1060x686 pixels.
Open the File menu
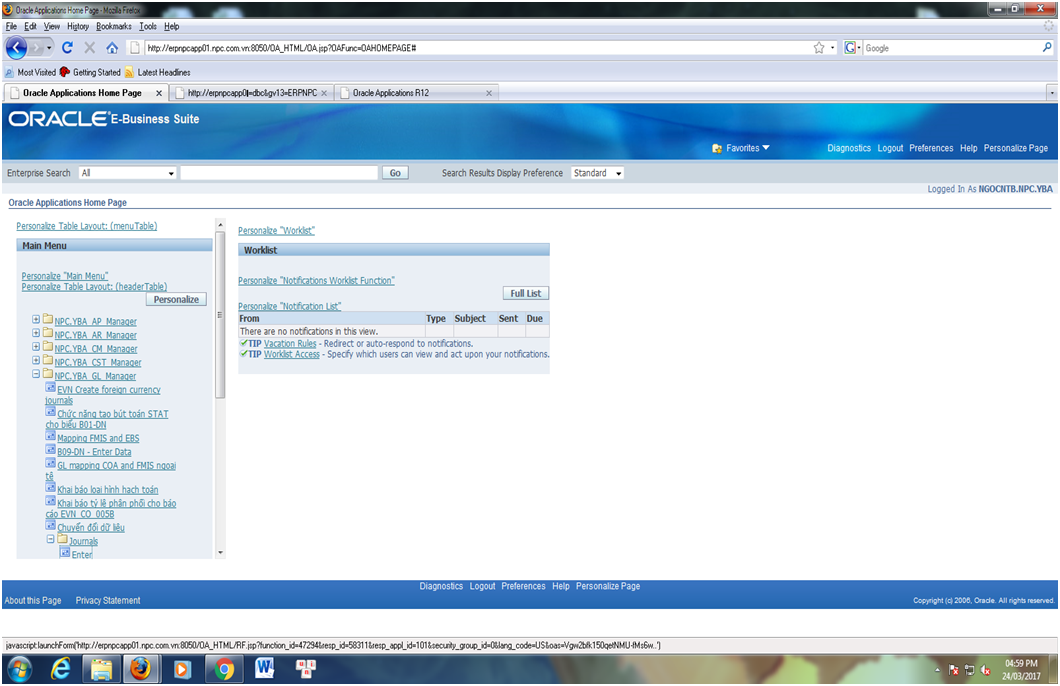coord(11,26)
